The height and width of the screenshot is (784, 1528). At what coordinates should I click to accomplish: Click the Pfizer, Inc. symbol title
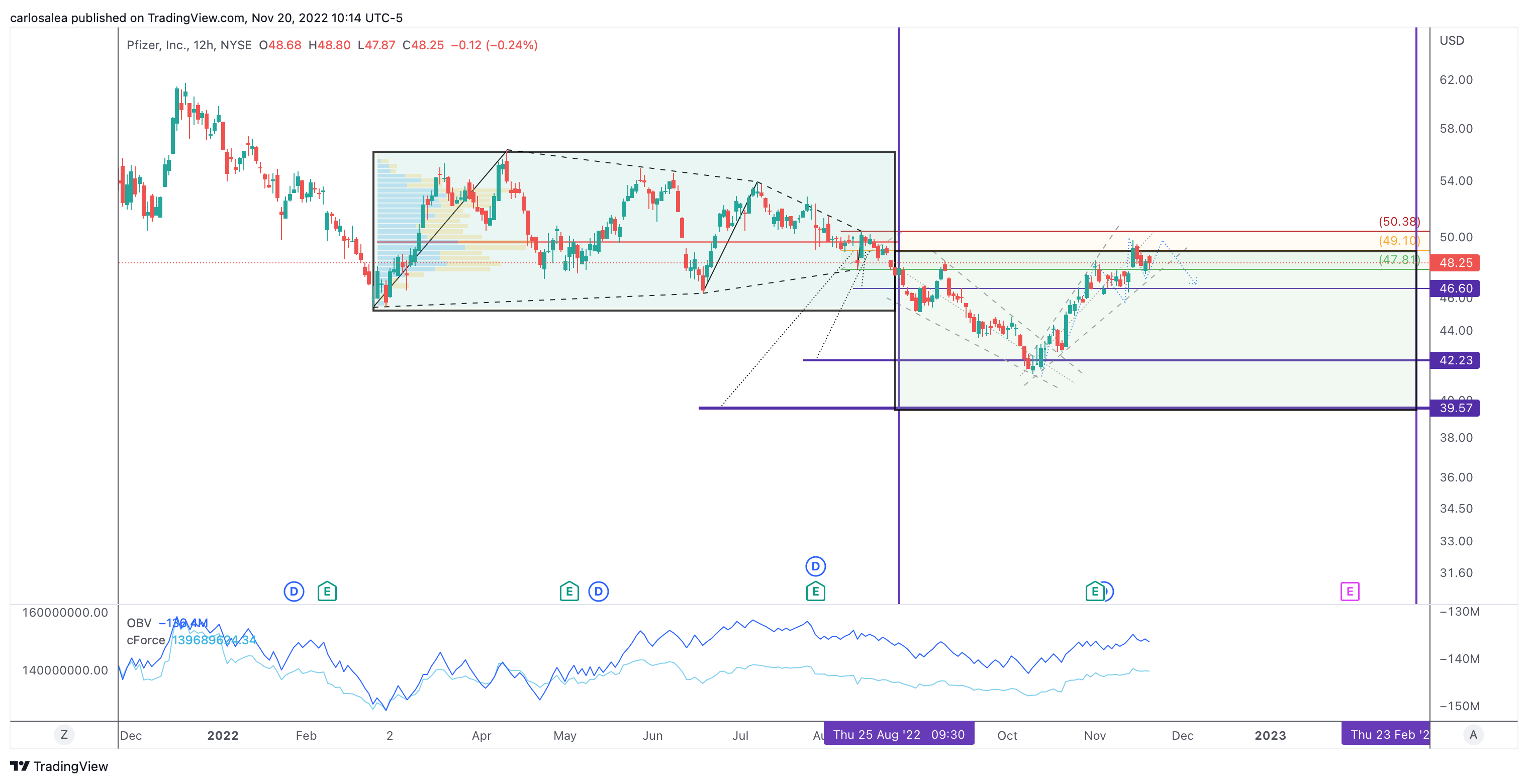point(156,45)
